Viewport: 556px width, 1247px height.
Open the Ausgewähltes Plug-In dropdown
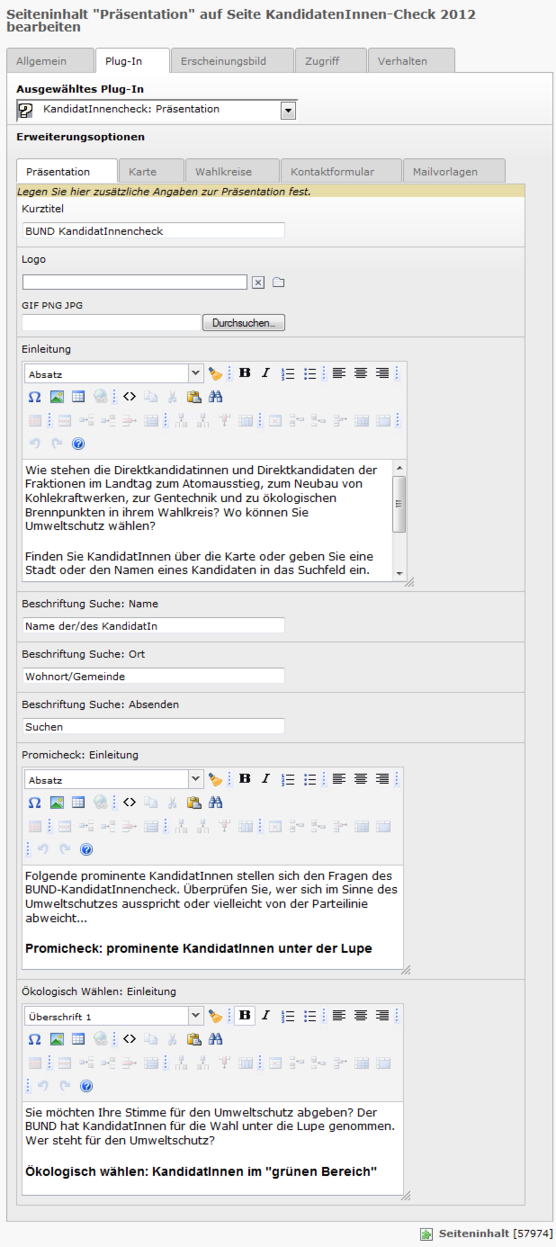[x=288, y=110]
